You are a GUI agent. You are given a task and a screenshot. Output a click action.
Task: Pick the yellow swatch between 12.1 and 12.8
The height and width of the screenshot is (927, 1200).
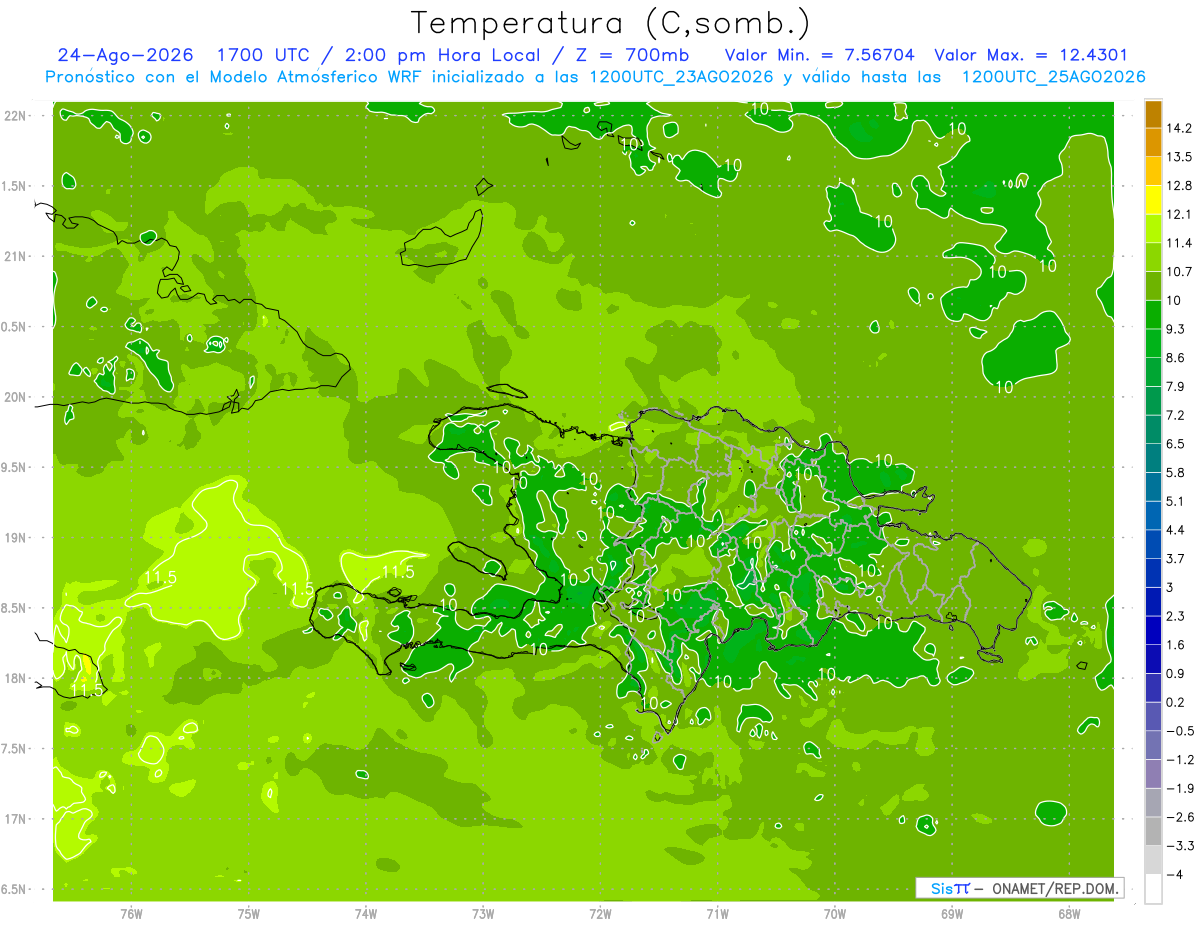tap(1153, 200)
